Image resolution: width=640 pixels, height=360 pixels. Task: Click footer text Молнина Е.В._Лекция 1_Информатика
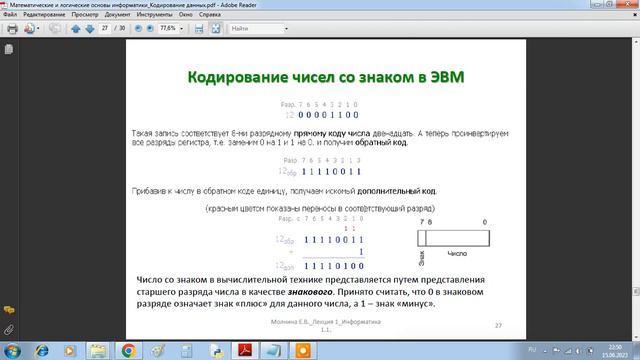pyautogui.click(x=326, y=322)
